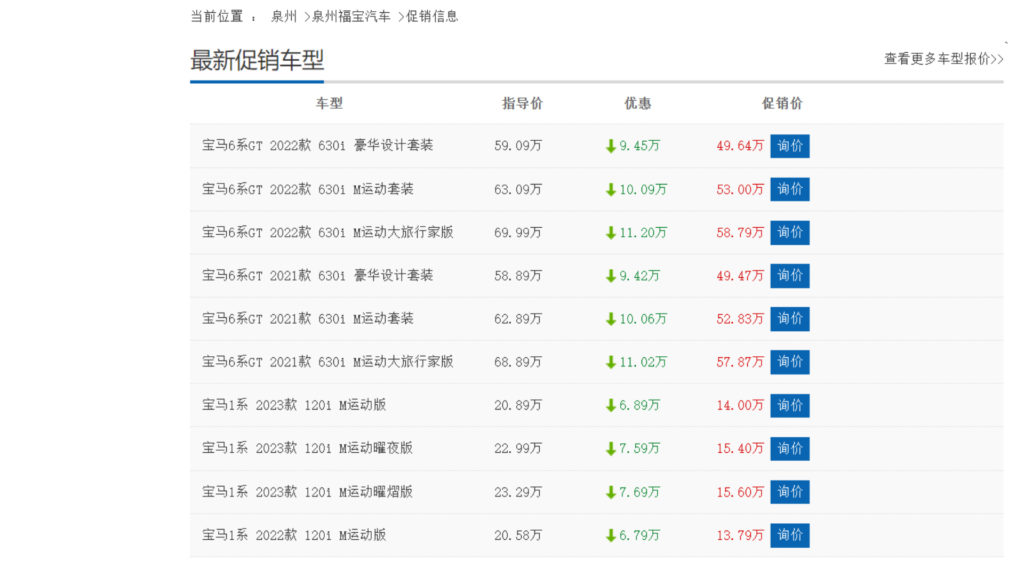Click the guide price 20.58万
The height and width of the screenshot is (576, 1024).
[518, 536]
